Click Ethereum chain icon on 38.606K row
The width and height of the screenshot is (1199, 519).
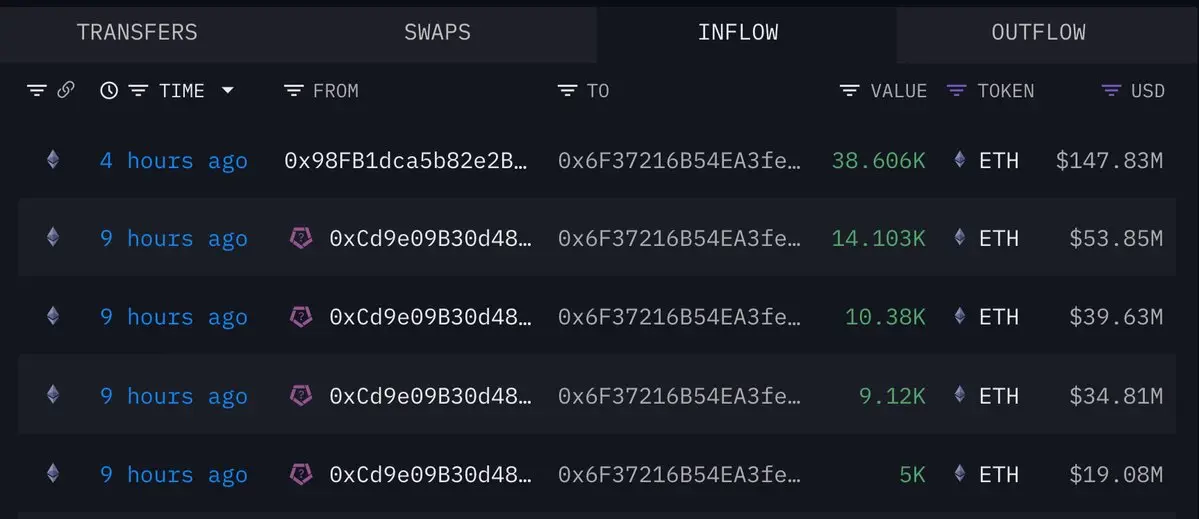coord(53,159)
